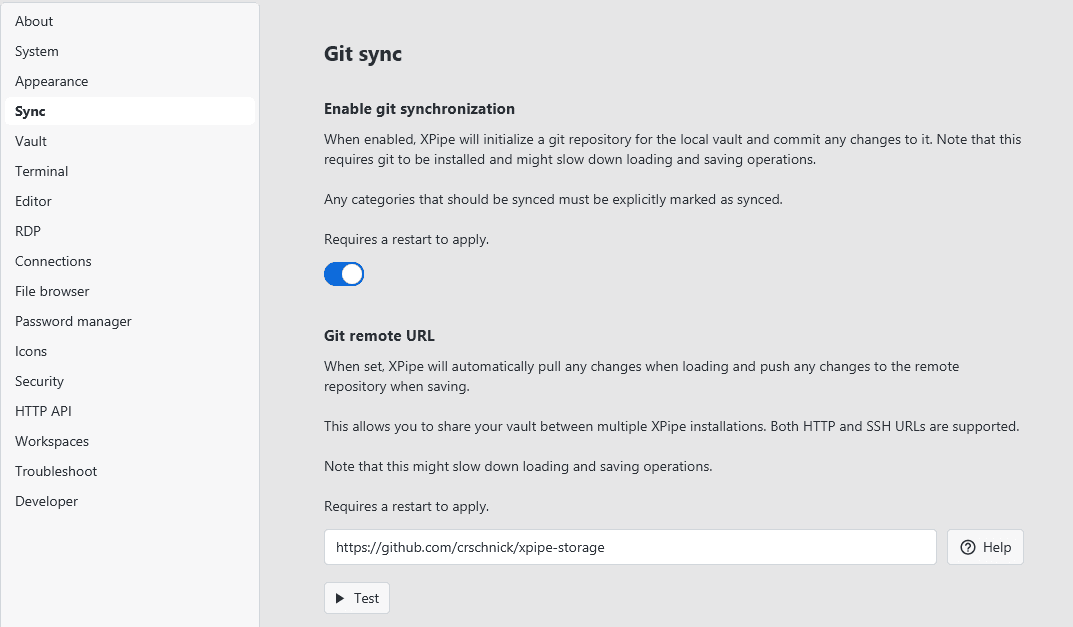Select the Workspaces category
1073x627 pixels.
[52, 441]
